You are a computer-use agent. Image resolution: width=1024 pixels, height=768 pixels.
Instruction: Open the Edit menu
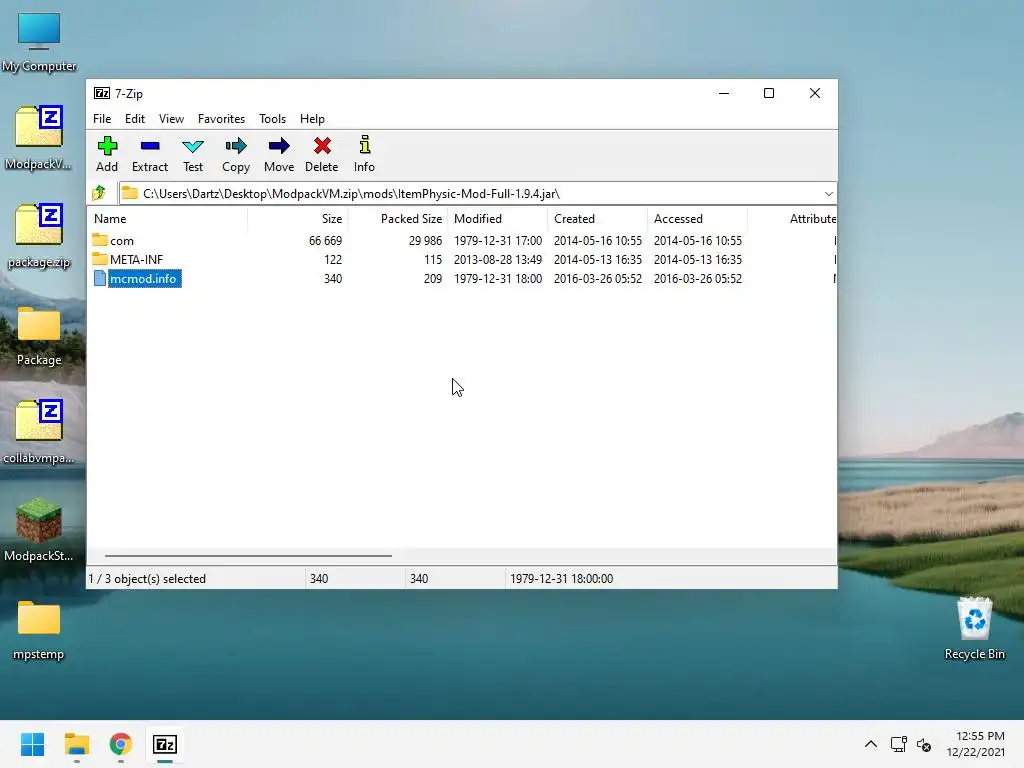[135, 119]
